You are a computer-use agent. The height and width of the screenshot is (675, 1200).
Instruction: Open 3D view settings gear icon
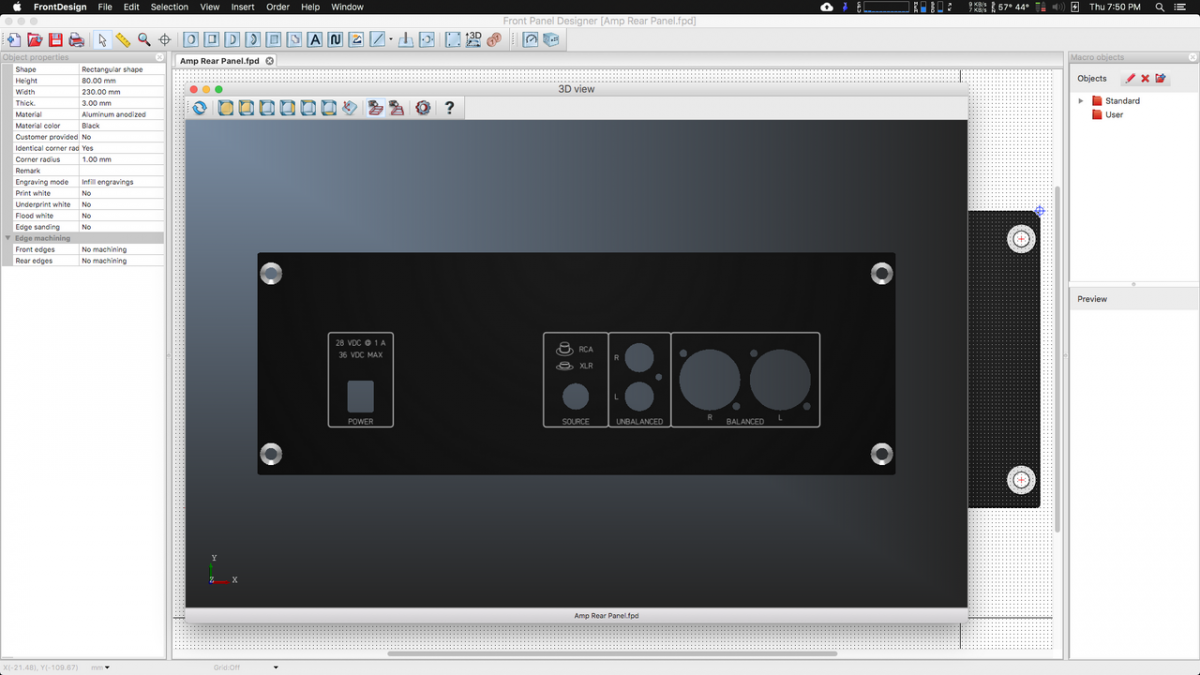coord(423,108)
